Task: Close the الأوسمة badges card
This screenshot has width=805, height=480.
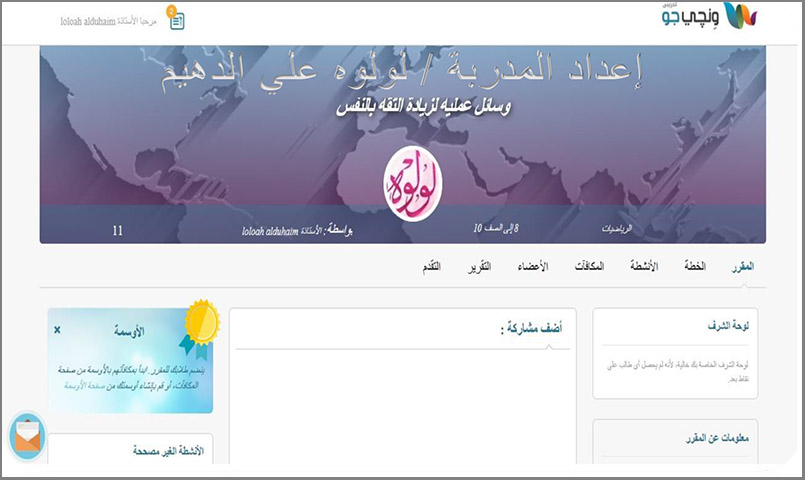Action: 57,330
